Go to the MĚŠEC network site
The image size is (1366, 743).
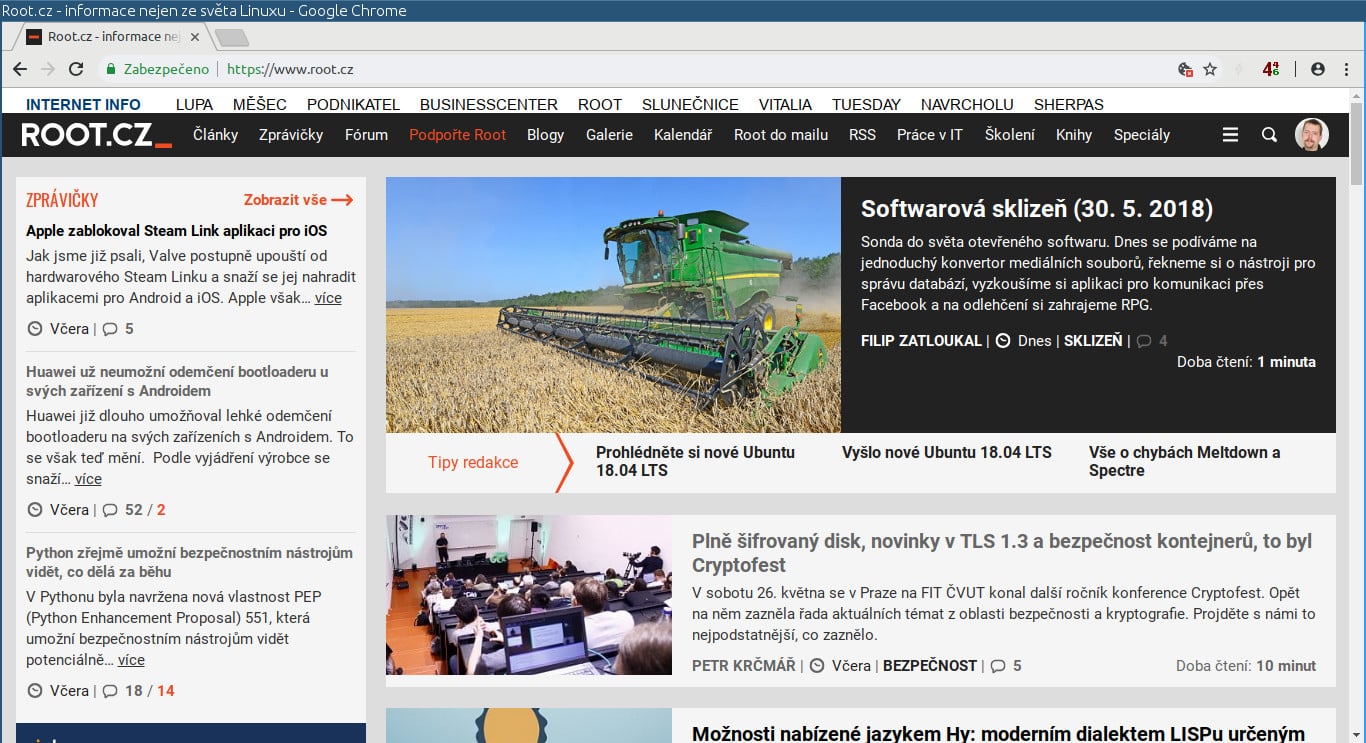pos(260,104)
